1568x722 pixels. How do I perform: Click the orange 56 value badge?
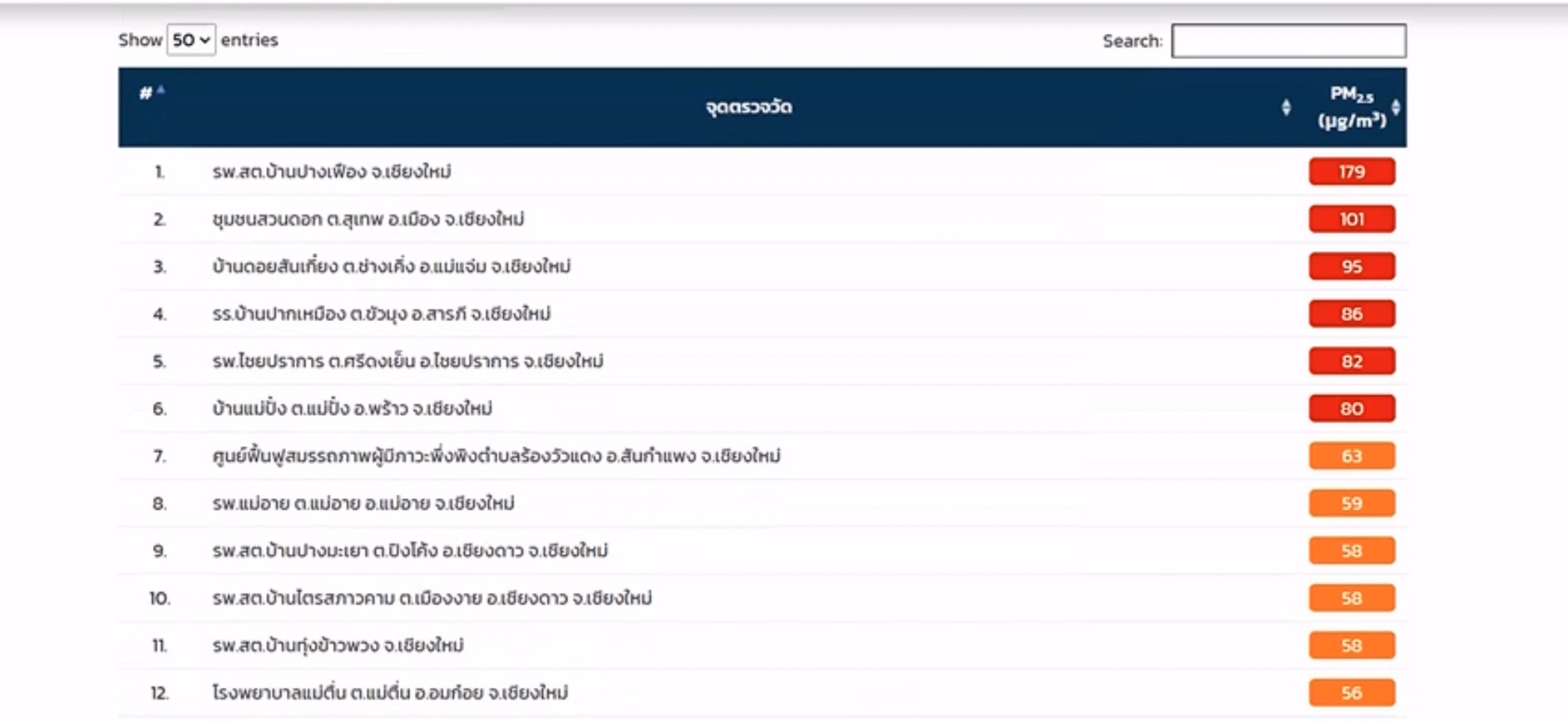coord(1351,693)
